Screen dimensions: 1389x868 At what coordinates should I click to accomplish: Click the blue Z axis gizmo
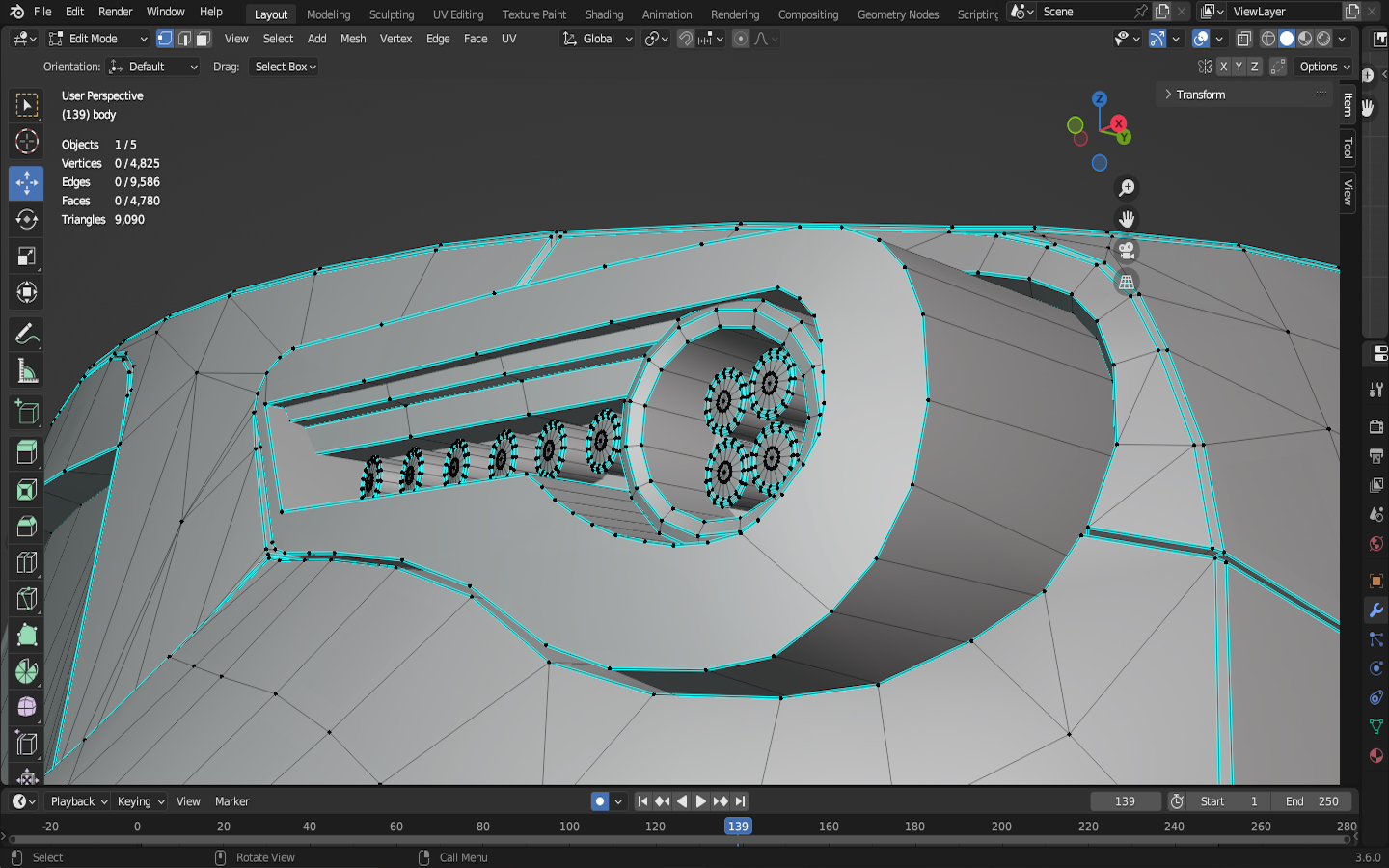click(1099, 99)
